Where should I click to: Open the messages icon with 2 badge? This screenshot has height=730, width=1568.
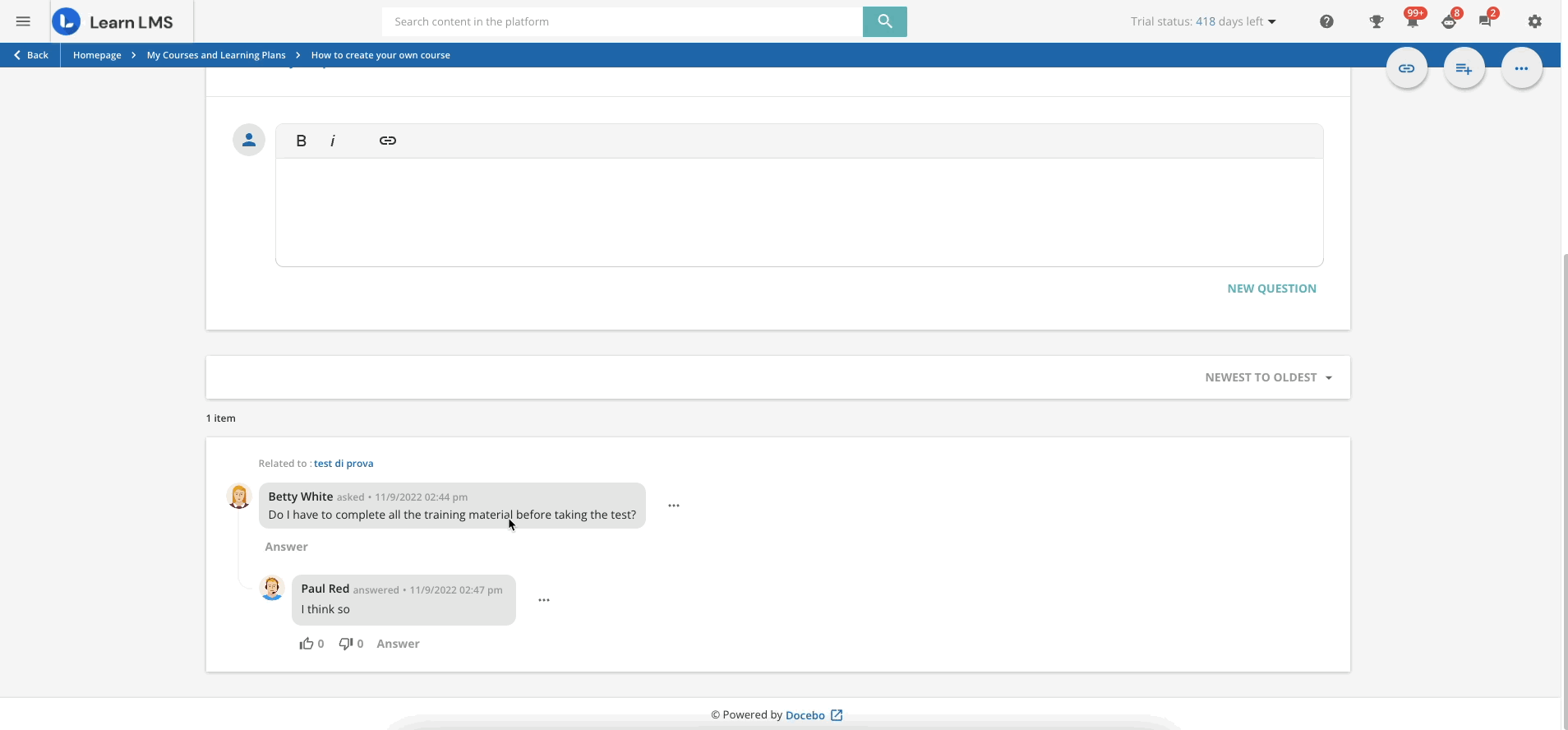1487,20
